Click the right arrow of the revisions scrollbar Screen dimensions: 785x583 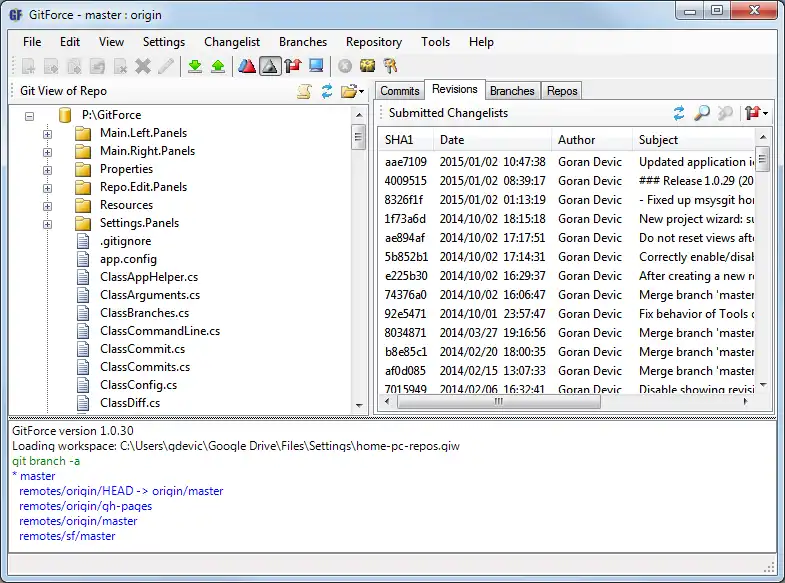point(746,402)
